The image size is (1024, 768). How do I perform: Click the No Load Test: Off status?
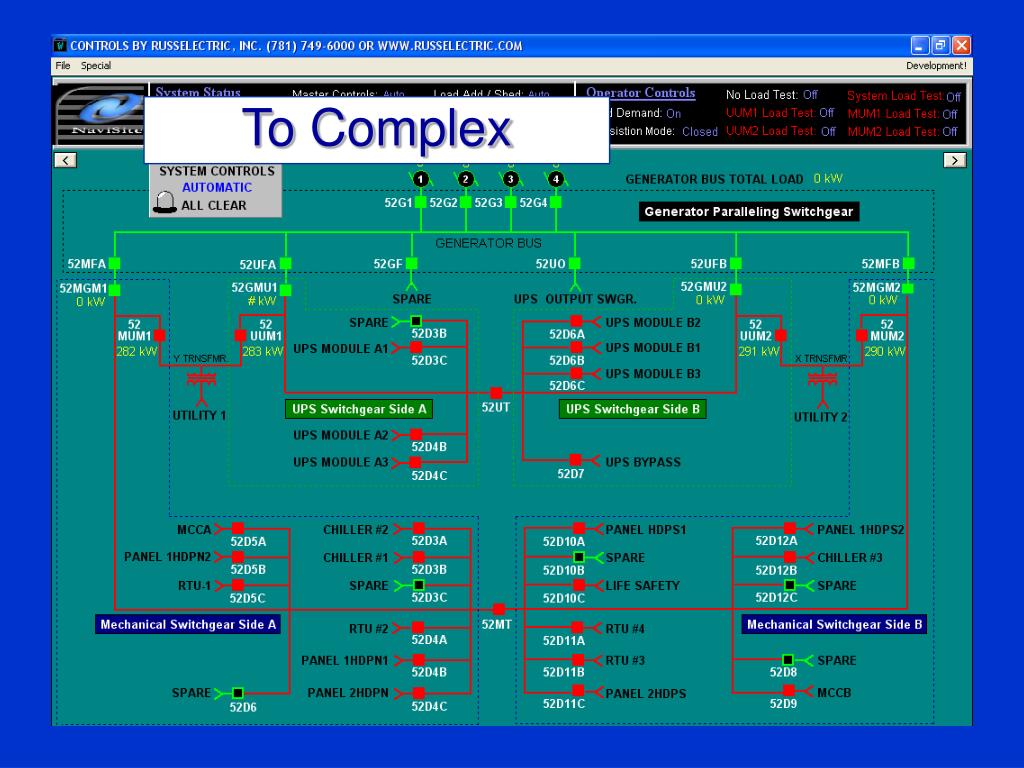771,95
